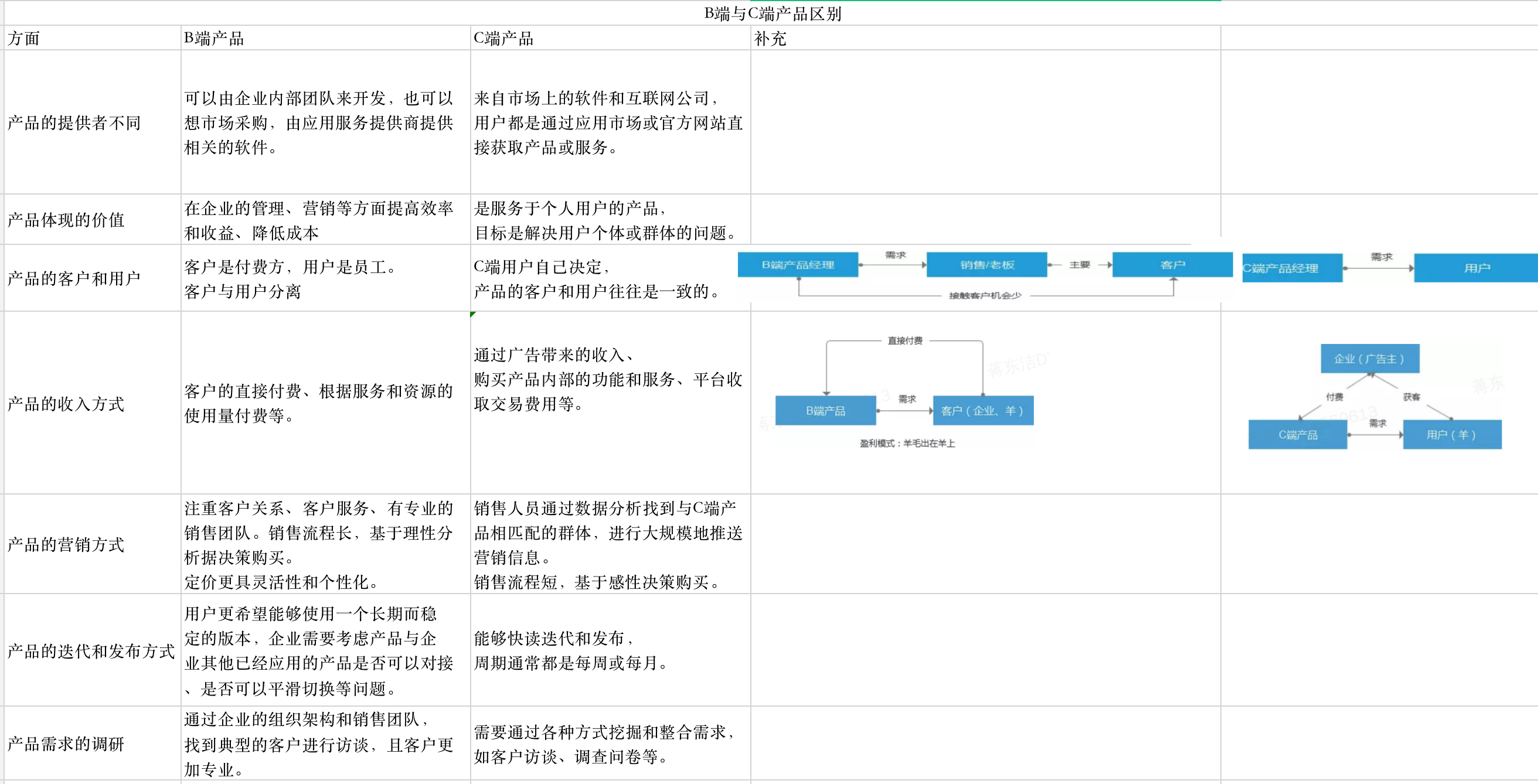Click the 销售/老板 diagram box

pyautogui.click(x=986, y=264)
